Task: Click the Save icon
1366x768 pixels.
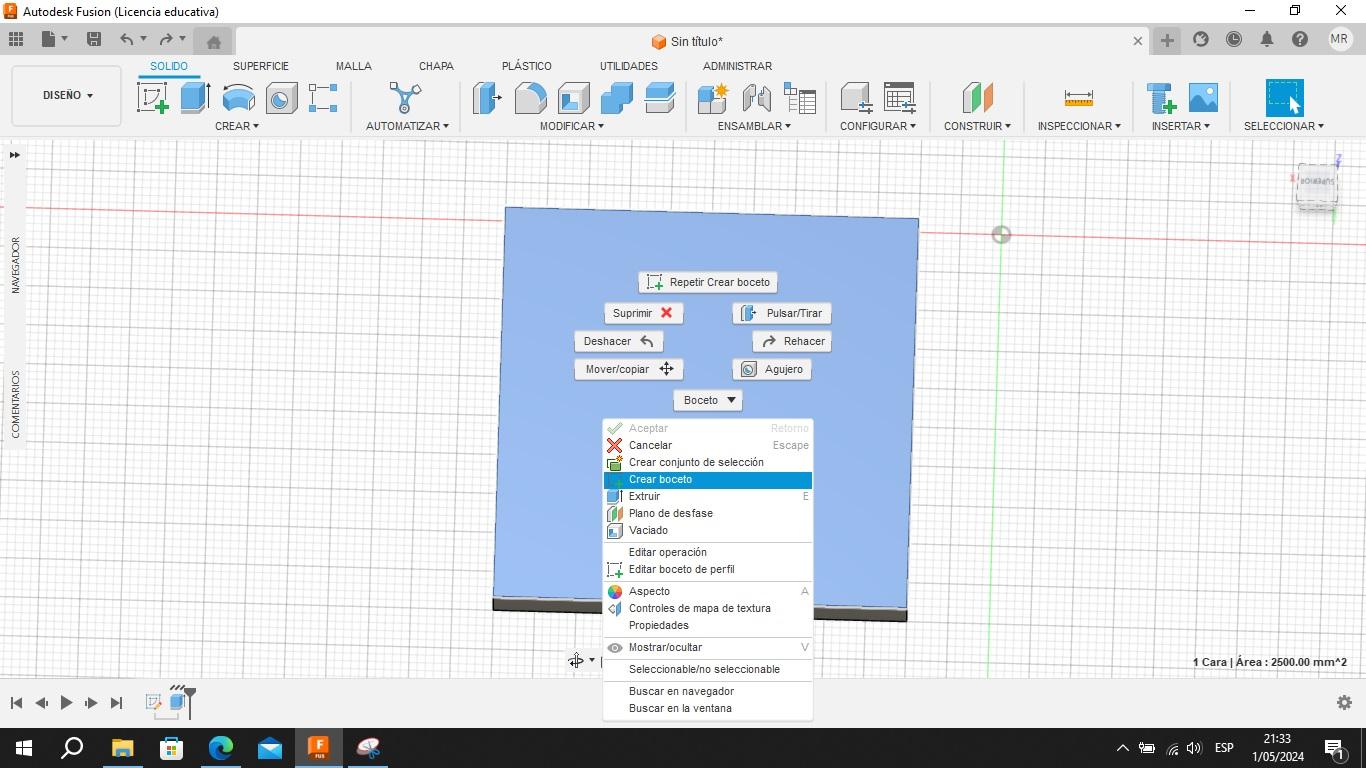Action: tap(94, 39)
